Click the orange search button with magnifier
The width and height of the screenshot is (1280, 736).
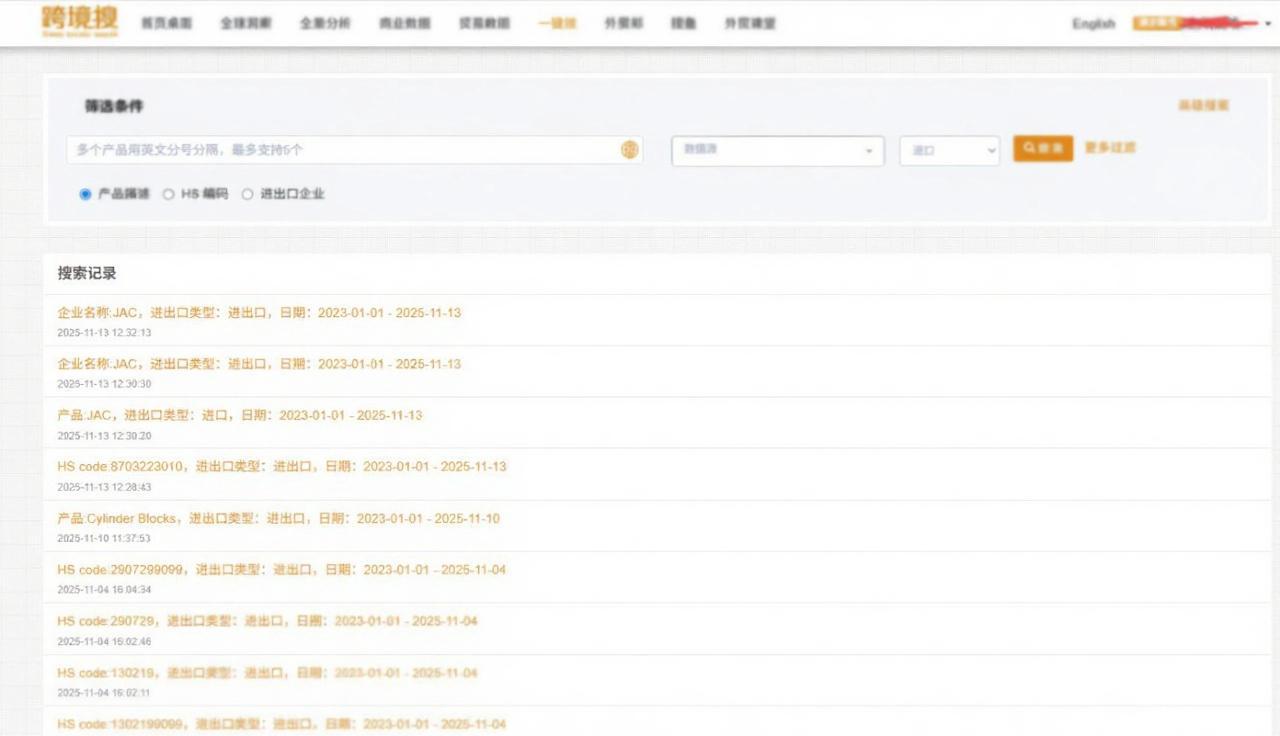pos(1042,148)
